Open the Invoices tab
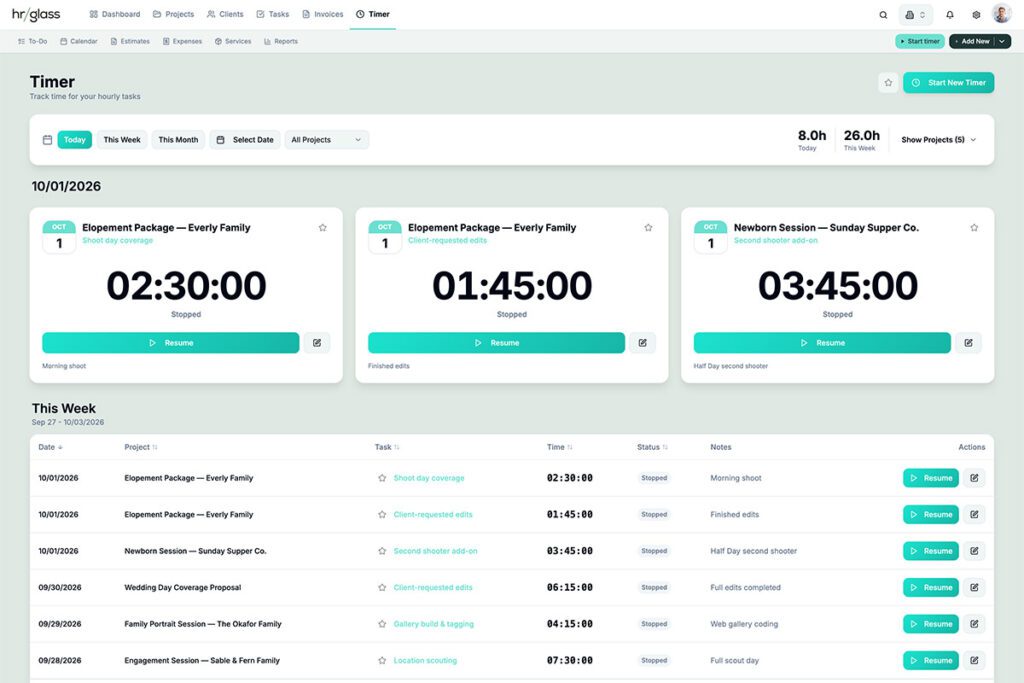 click(x=323, y=14)
